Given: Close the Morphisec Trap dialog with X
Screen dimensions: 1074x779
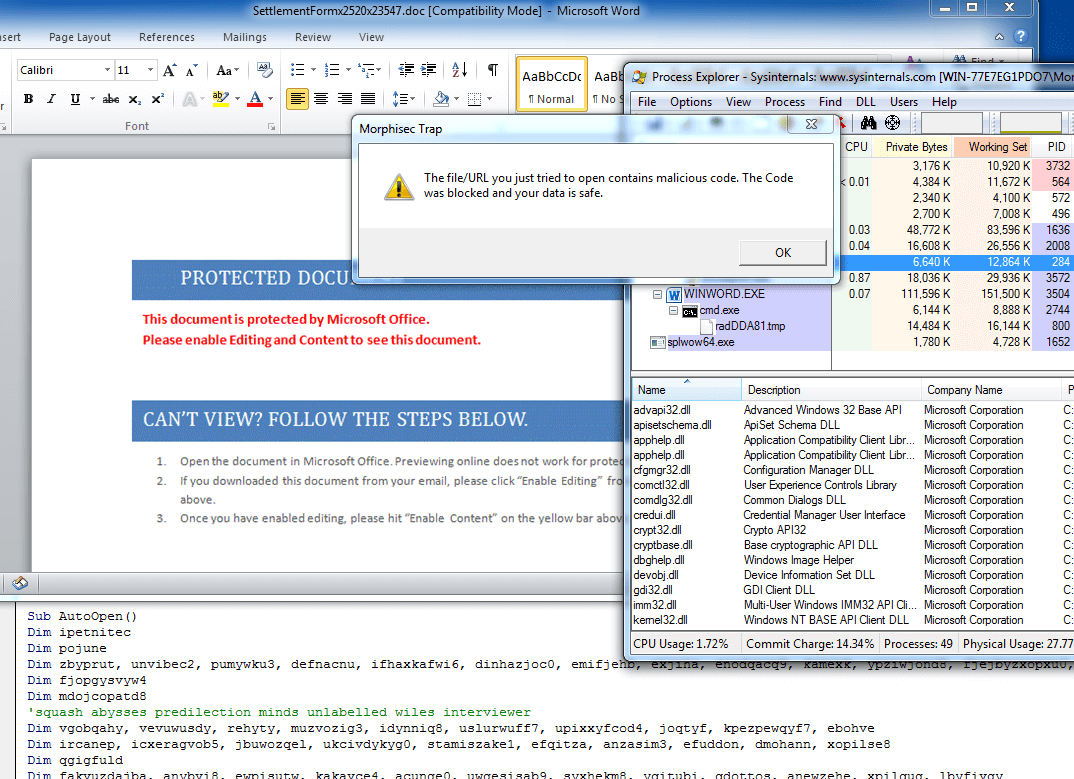Looking at the screenshot, I should pos(812,124).
